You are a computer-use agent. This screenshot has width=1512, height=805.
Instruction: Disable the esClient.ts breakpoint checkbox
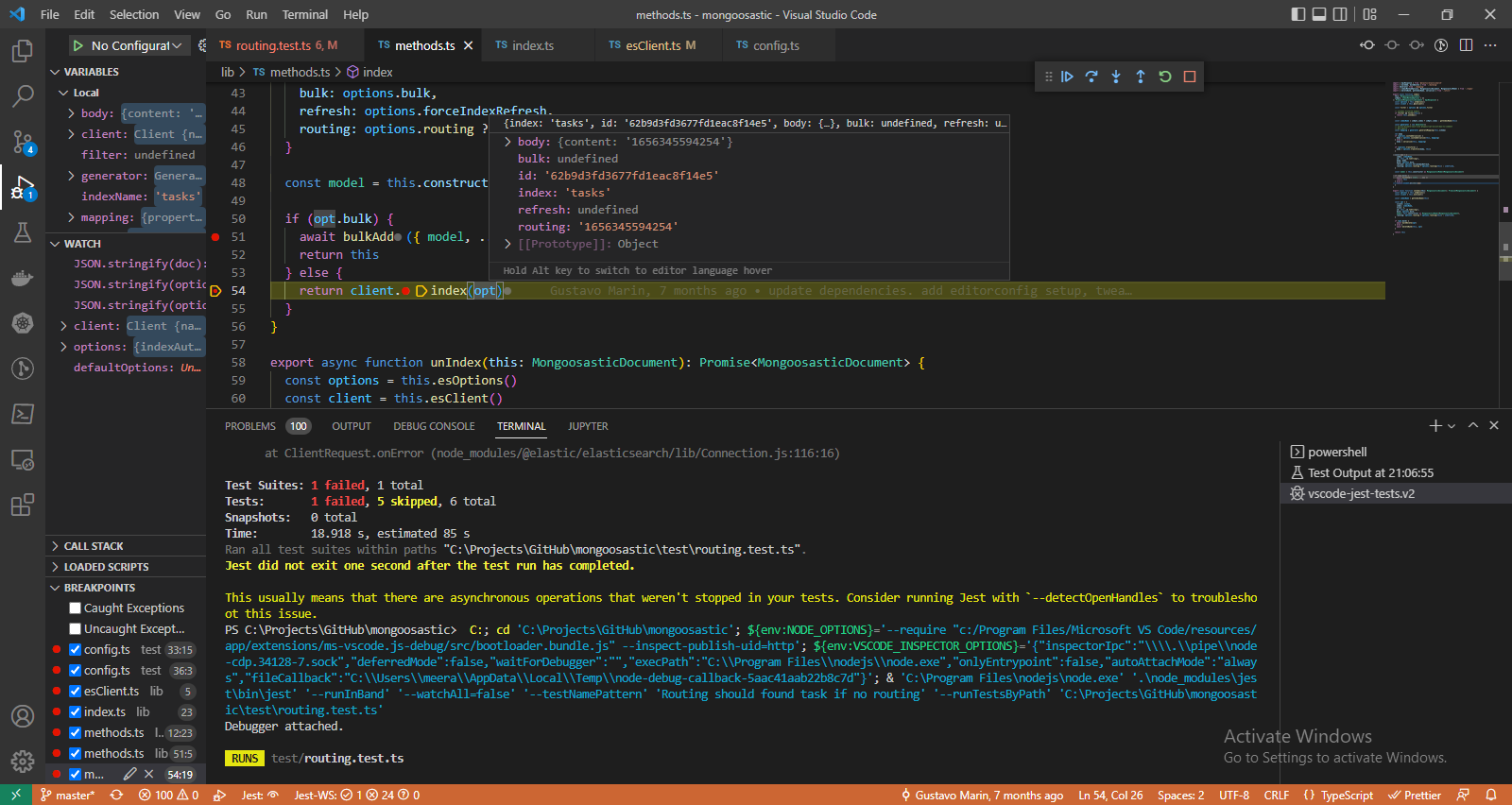76,692
